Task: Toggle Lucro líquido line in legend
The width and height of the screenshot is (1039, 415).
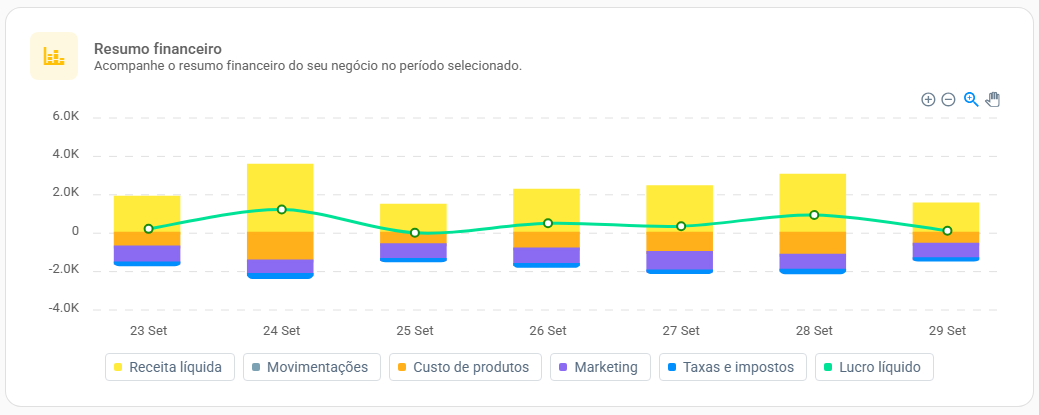Action: [874, 367]
